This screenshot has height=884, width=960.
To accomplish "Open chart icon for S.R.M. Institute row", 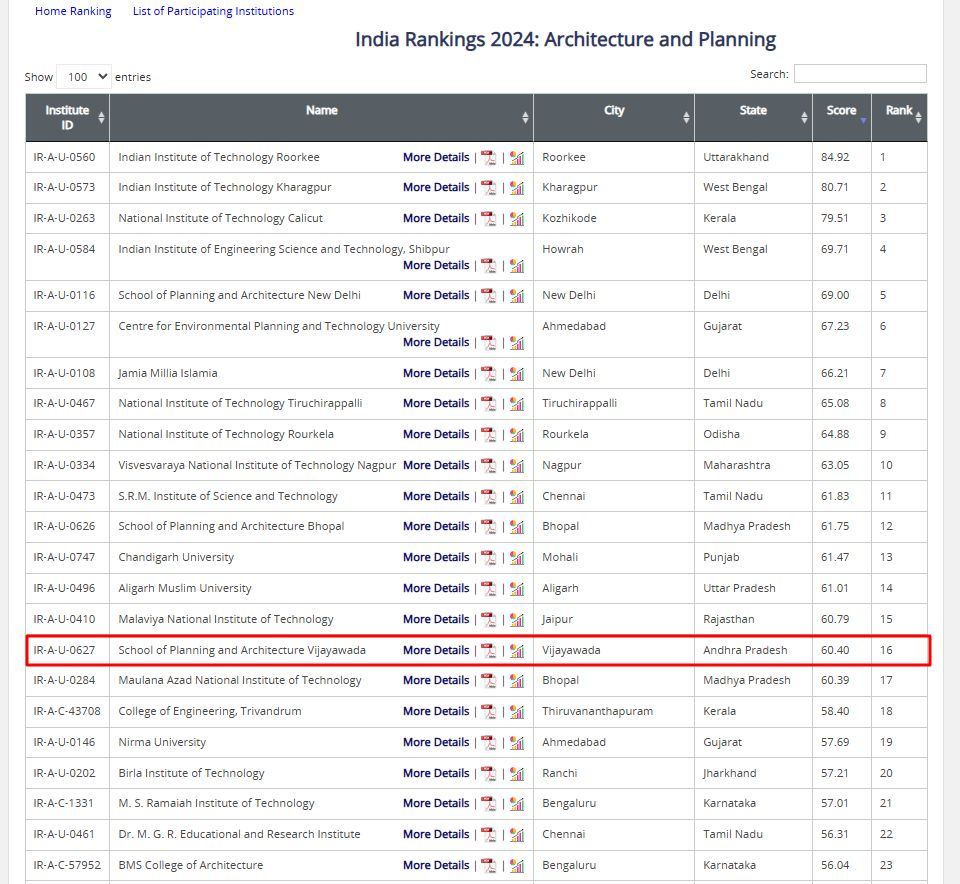I will [517, 496].
